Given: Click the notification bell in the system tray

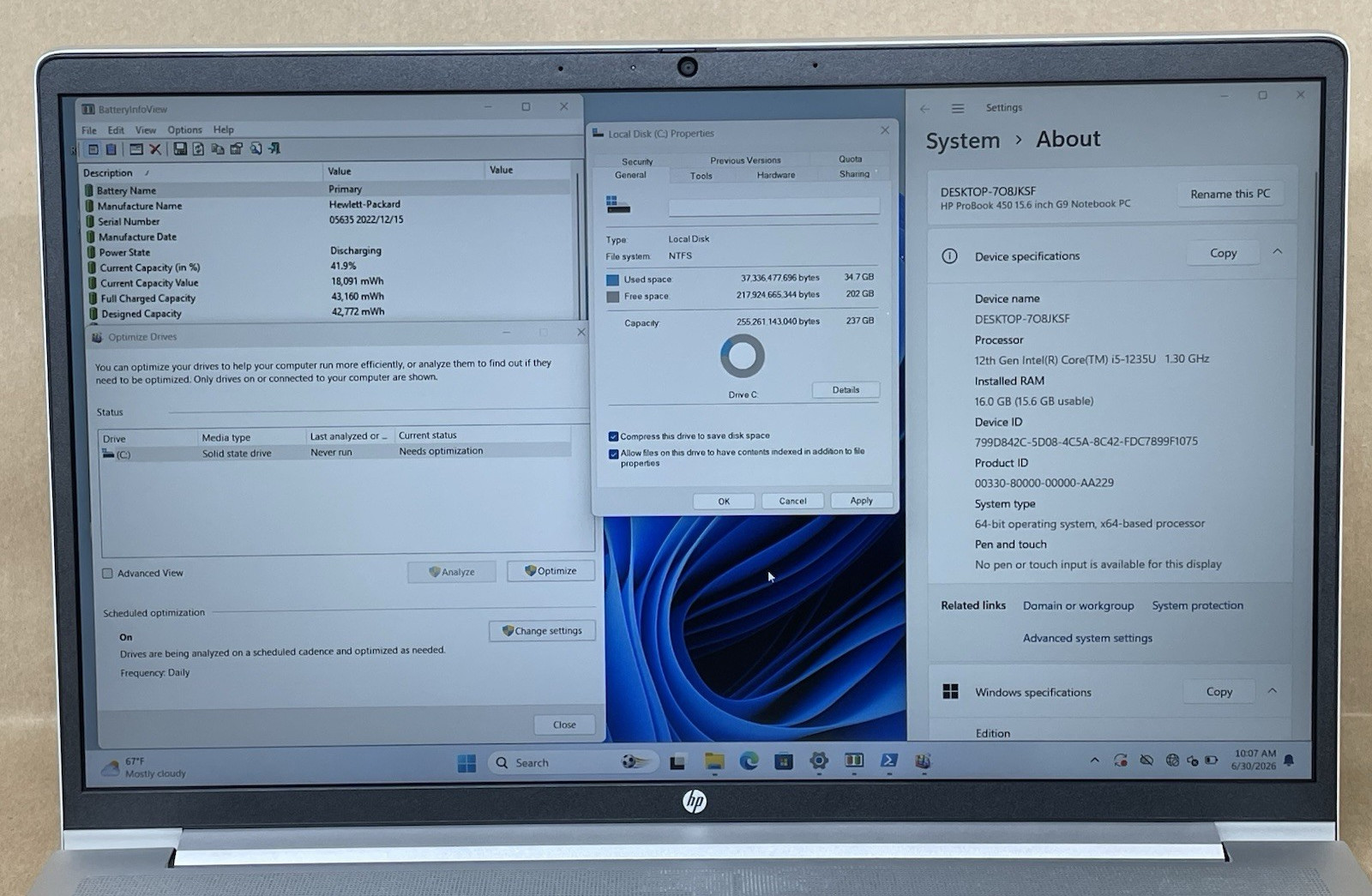Looking at the screenshot, I should coord(1289,760).
